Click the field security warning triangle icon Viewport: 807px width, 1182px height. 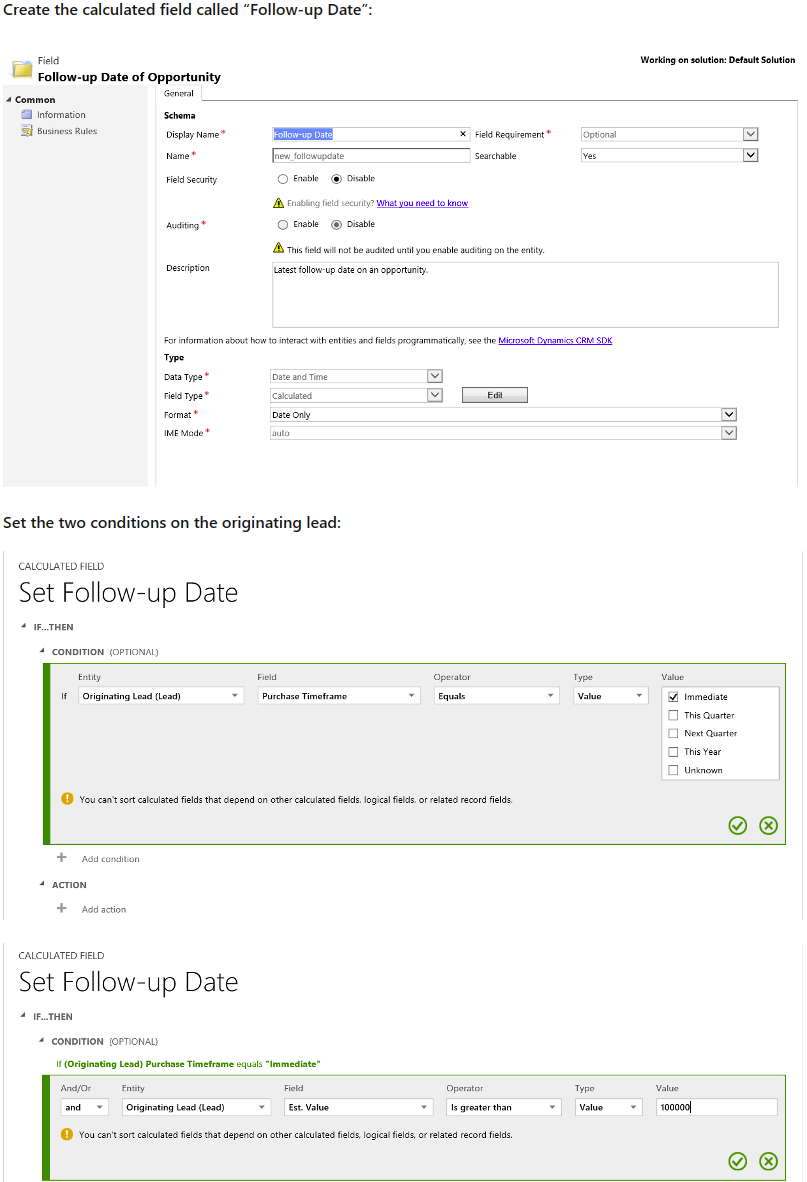point(278,202)
